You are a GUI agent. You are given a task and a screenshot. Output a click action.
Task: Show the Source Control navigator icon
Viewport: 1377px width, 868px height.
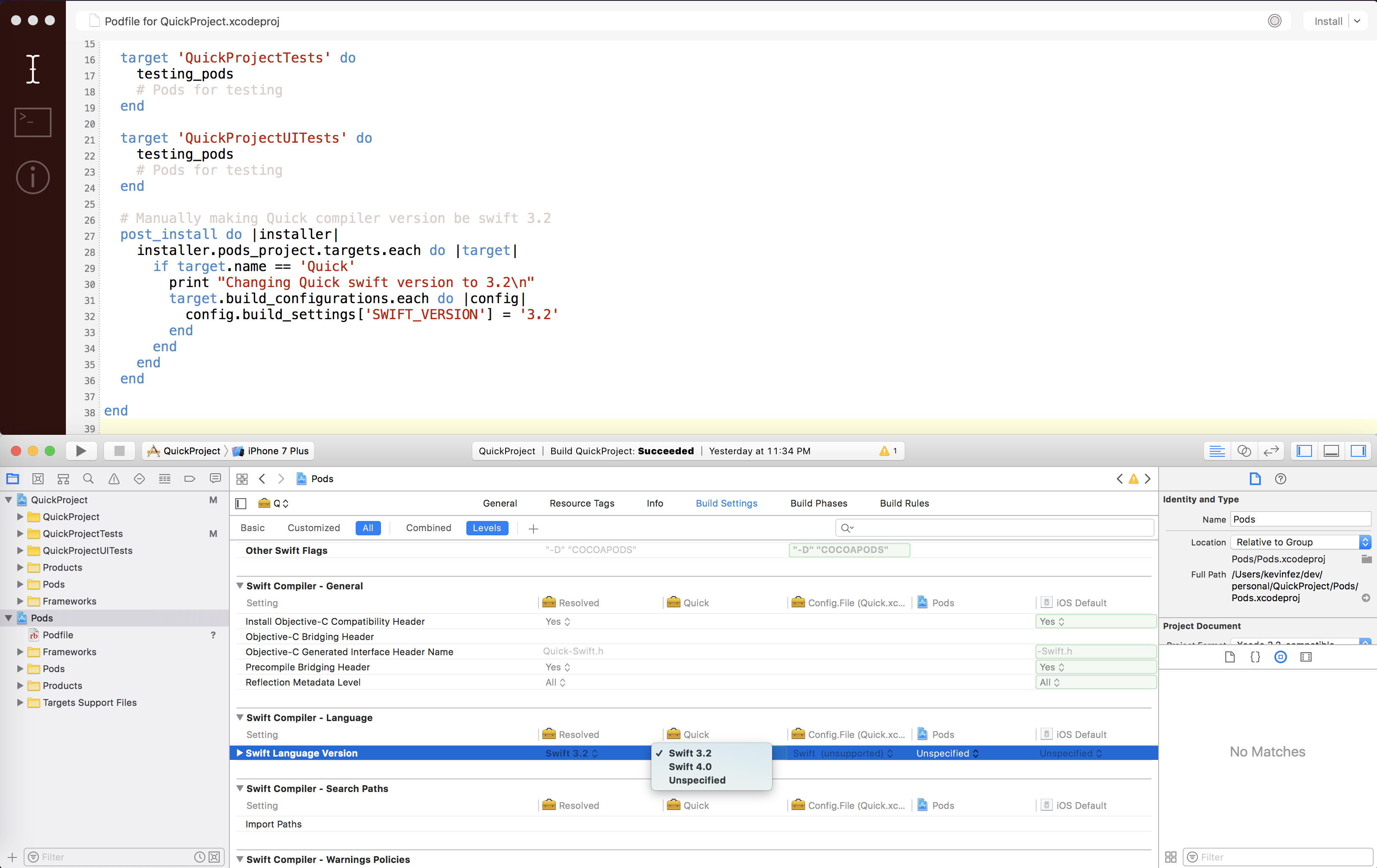click(38, 479)
